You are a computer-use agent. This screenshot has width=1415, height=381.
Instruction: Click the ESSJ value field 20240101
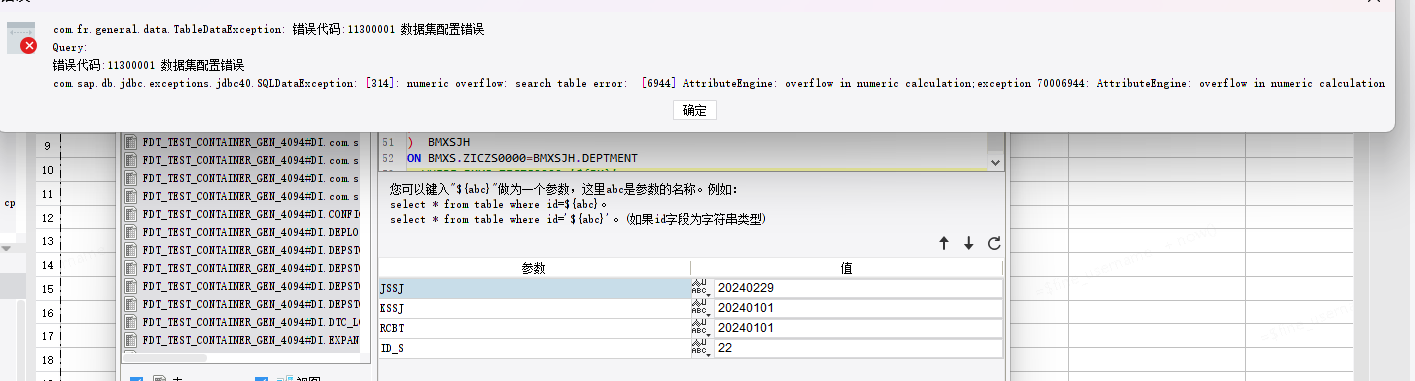(x=857, y=308)
